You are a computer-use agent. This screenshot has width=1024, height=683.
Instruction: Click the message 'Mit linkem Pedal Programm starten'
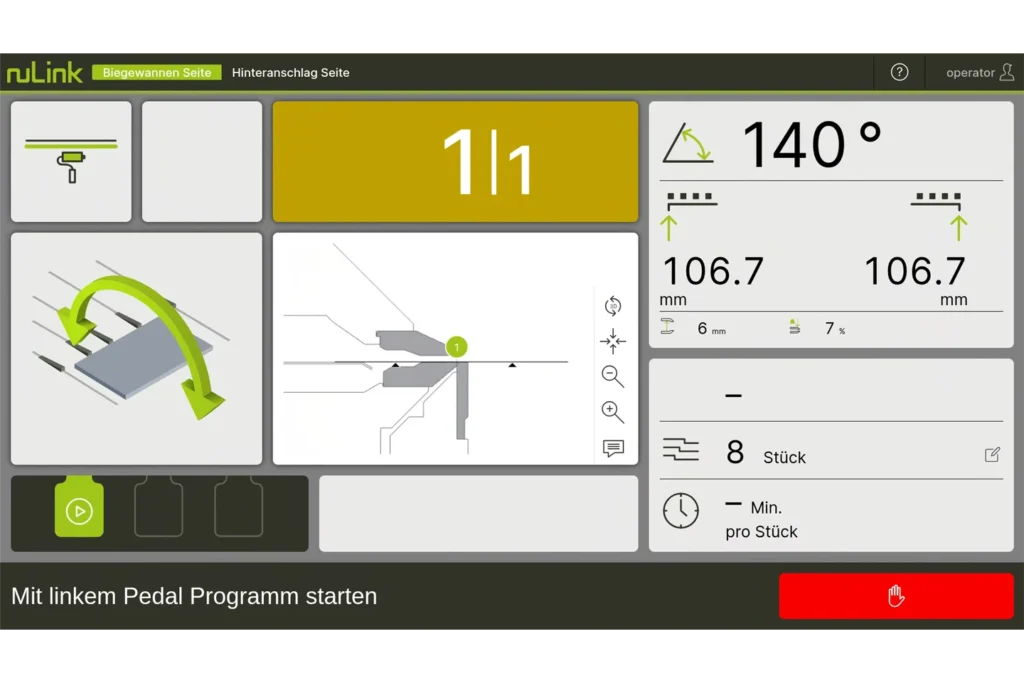[x=194, y=596]
